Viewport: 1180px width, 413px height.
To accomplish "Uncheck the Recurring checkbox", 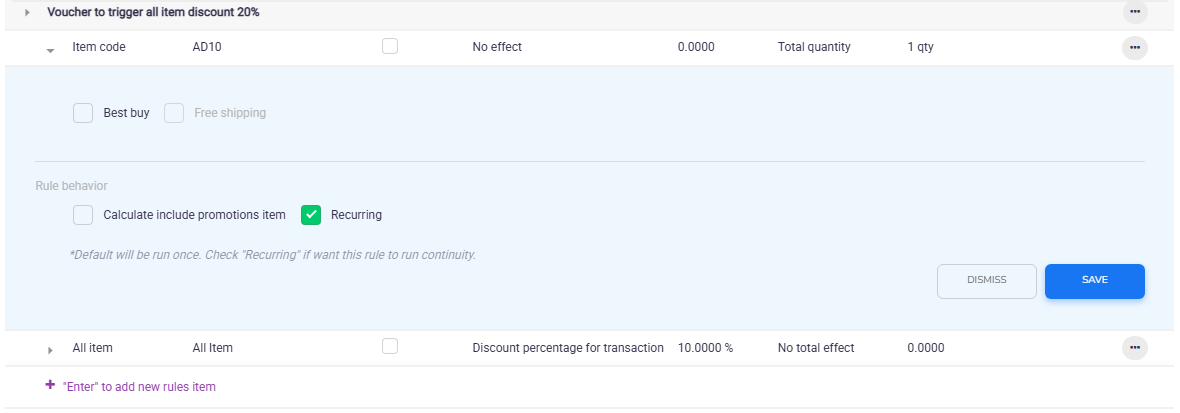I will (x=311, y=215).
